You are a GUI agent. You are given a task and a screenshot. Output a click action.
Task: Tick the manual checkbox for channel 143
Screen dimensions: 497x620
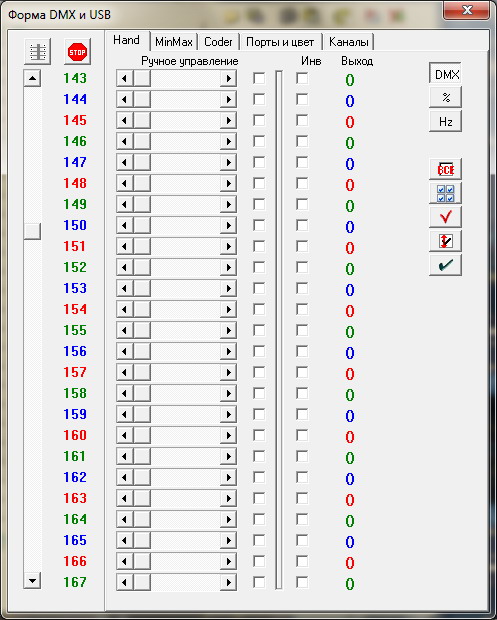[259, 78]
